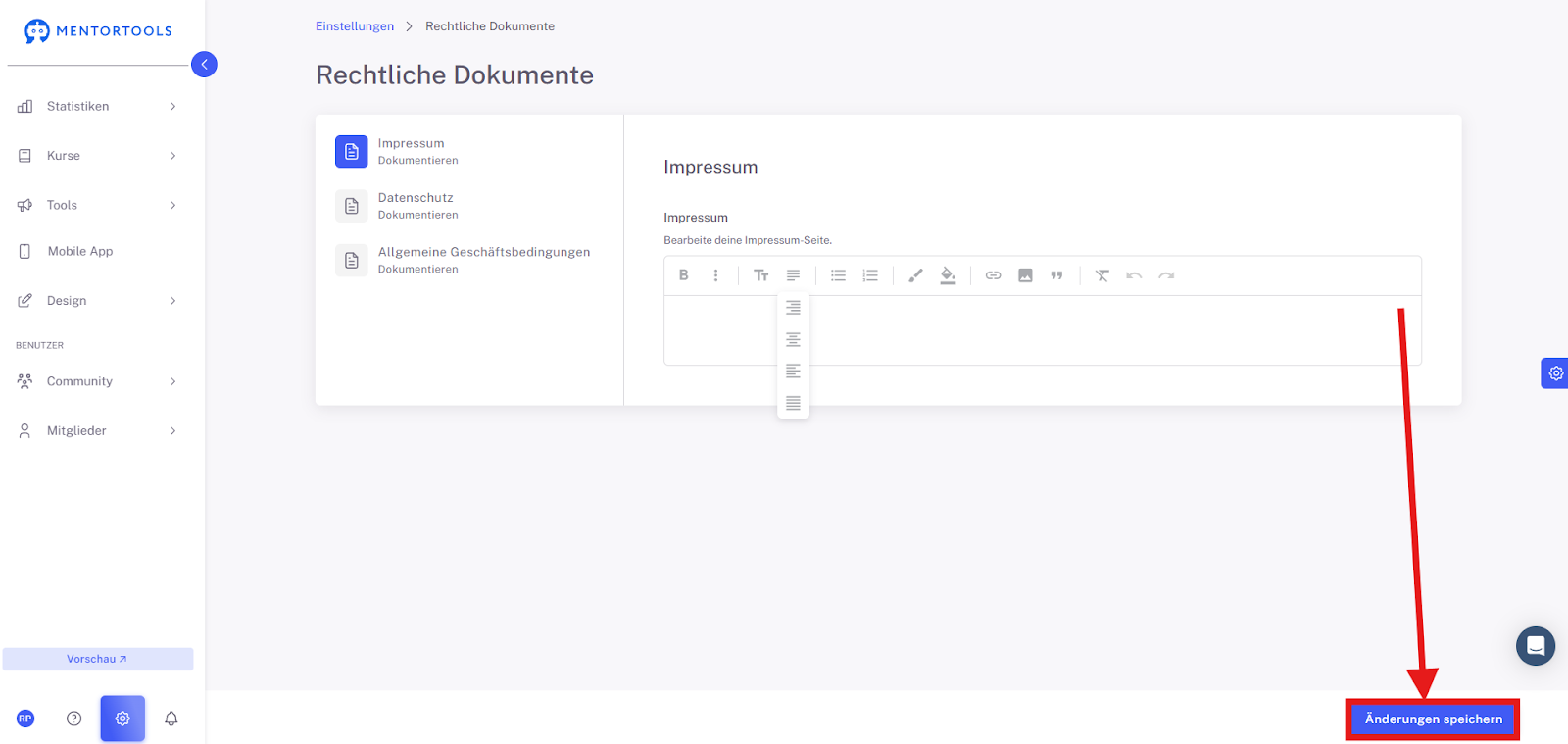Insert an image via toolbar image icon

point(1025,275)
